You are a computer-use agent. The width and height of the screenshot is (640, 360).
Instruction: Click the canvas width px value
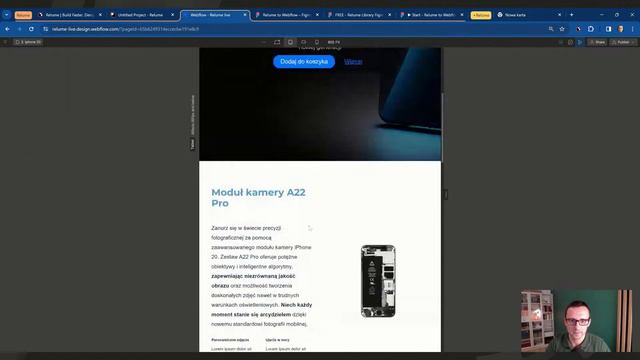point(333,42)
